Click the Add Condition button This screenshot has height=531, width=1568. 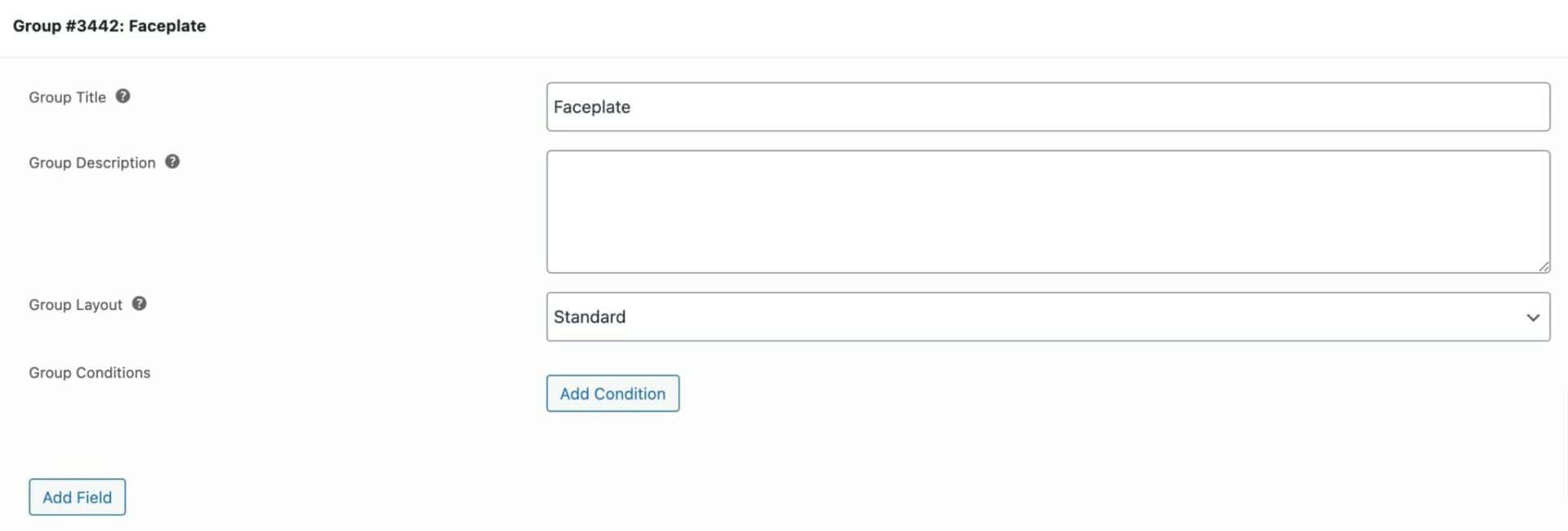(x=612, y=394)
